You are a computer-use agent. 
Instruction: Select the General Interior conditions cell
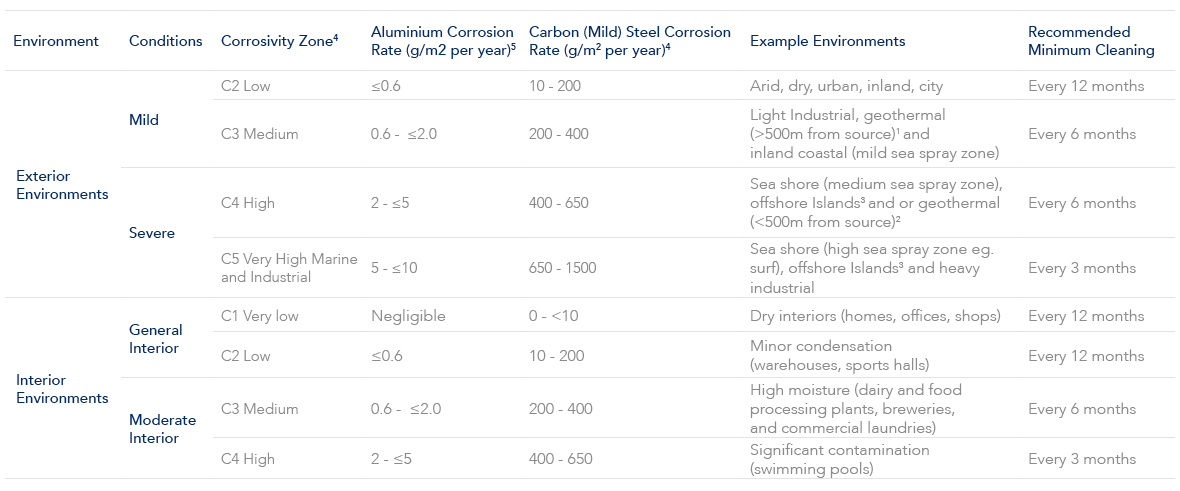(x=156, y=339)
